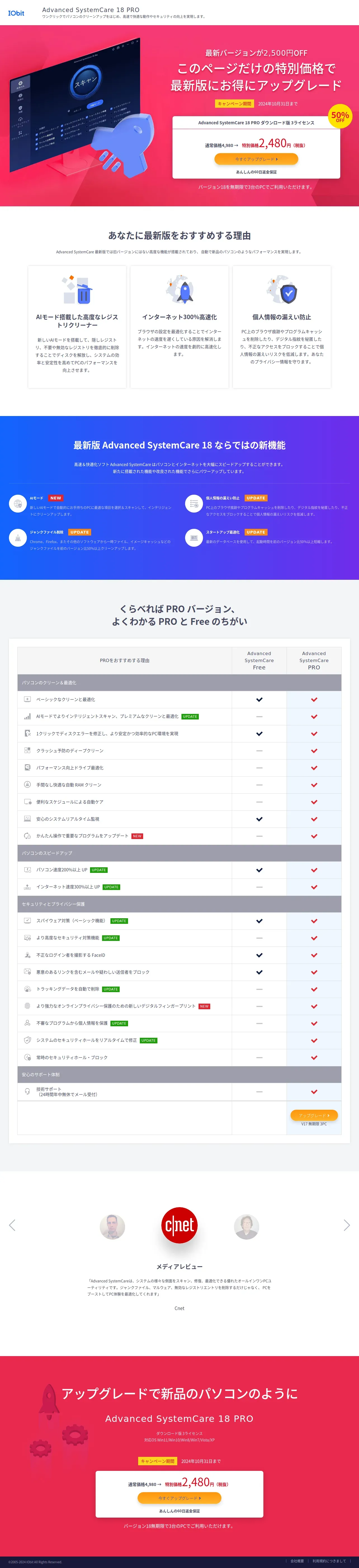Click the rocket icon for internet speed-up
This screenshot has width=359, height=1568.
pyautogui.click(x=179, y=290)
